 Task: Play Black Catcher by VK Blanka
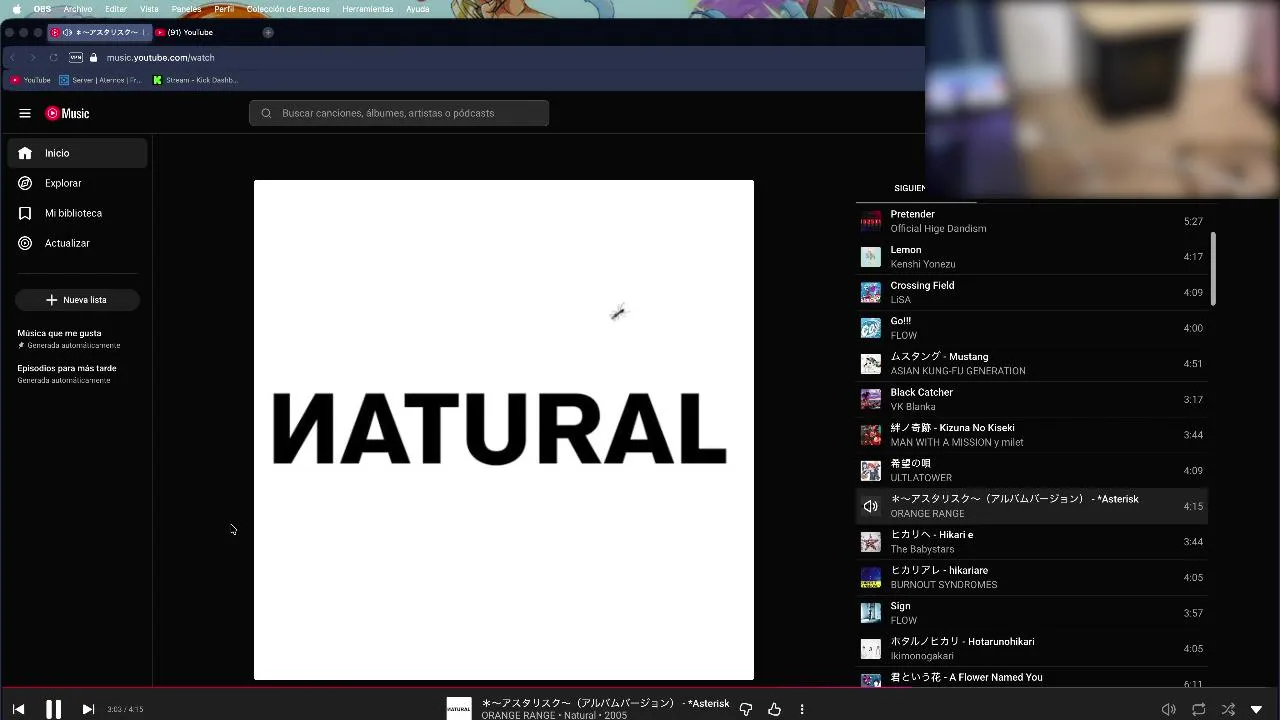[1032, 399]
